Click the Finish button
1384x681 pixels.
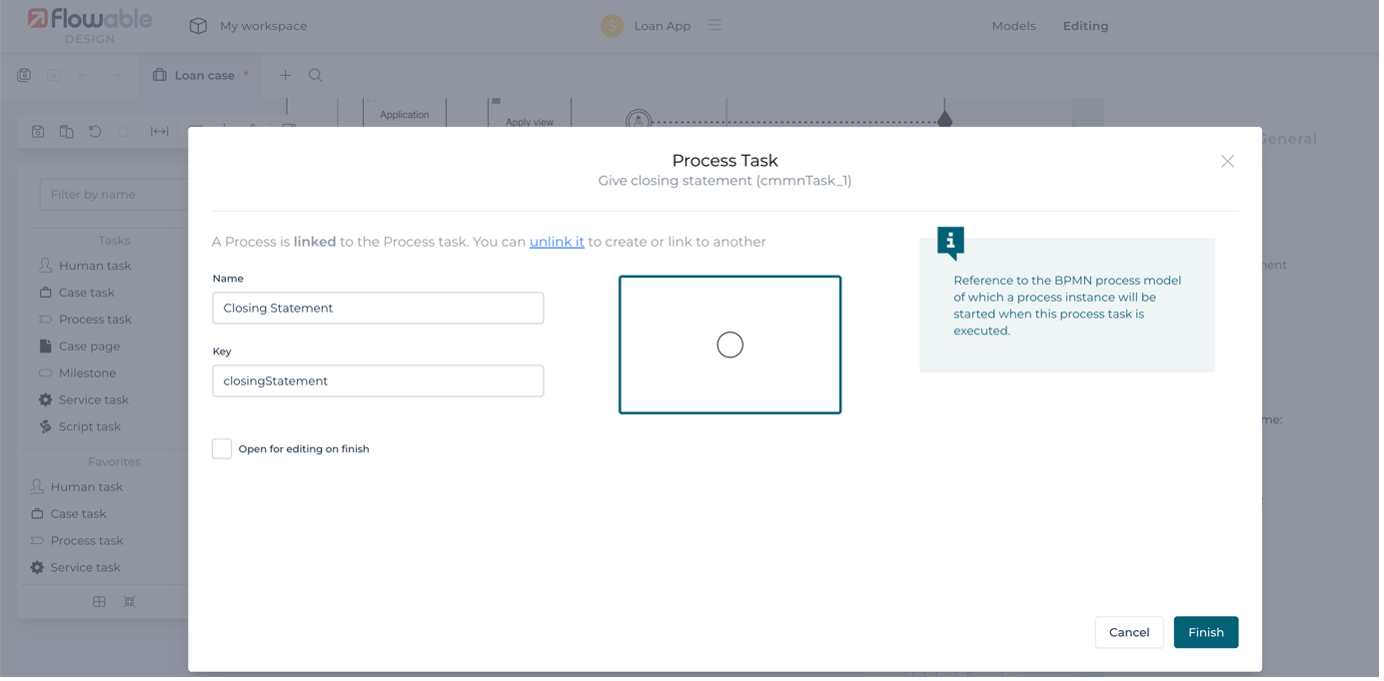(1205, 632)
